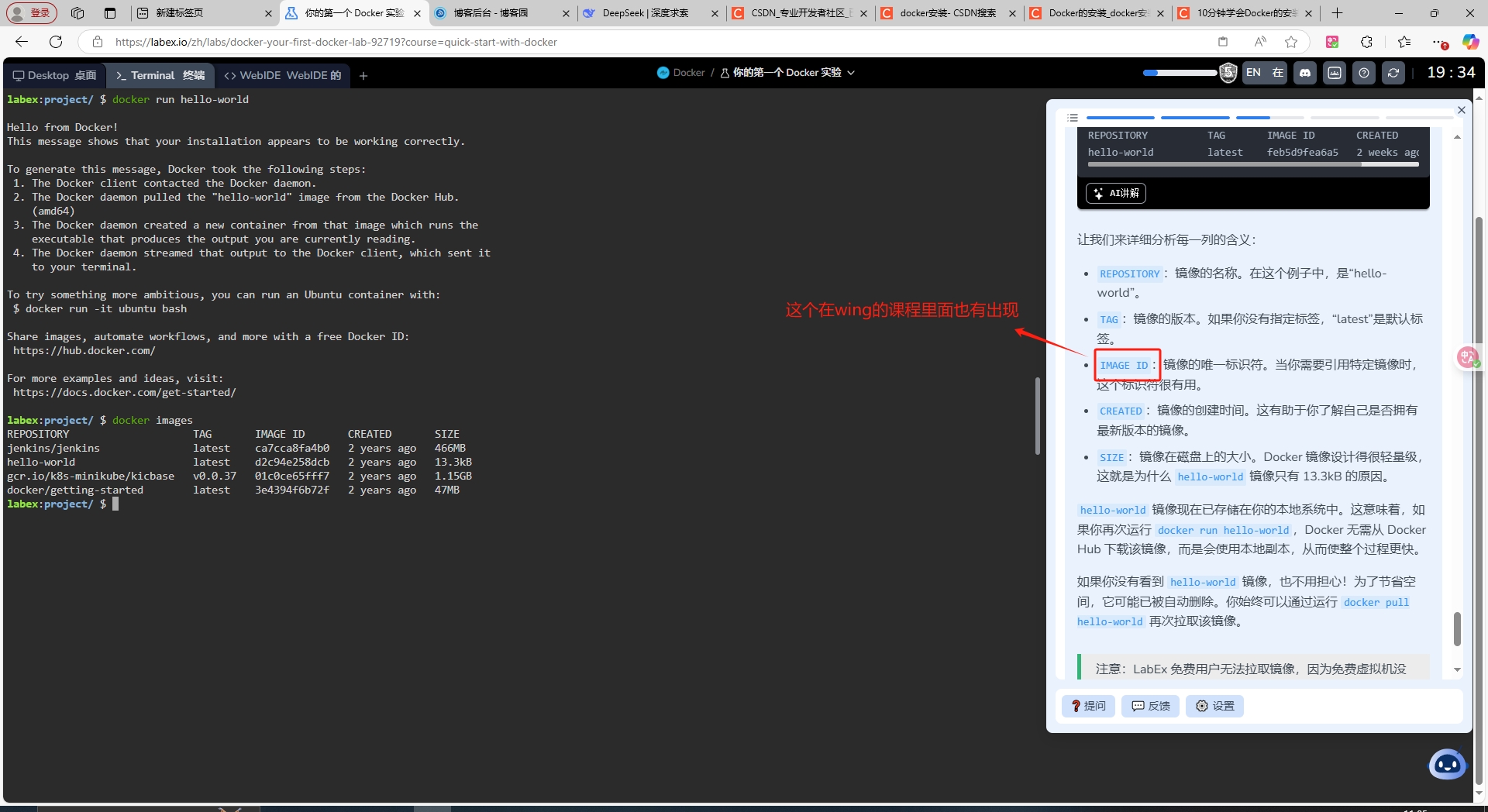Click the floating translate bubble icon
Viewport: 1488px width, 812px height.
(1468, 357)
